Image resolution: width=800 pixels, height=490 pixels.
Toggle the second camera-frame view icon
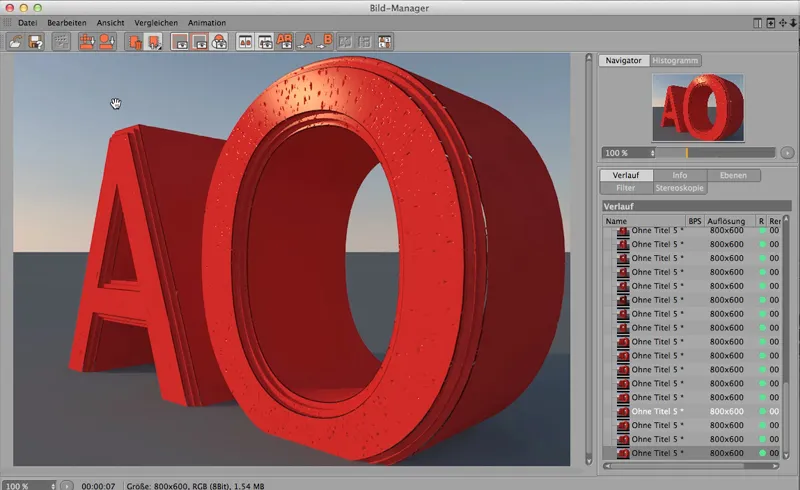(x=199, y=42)
